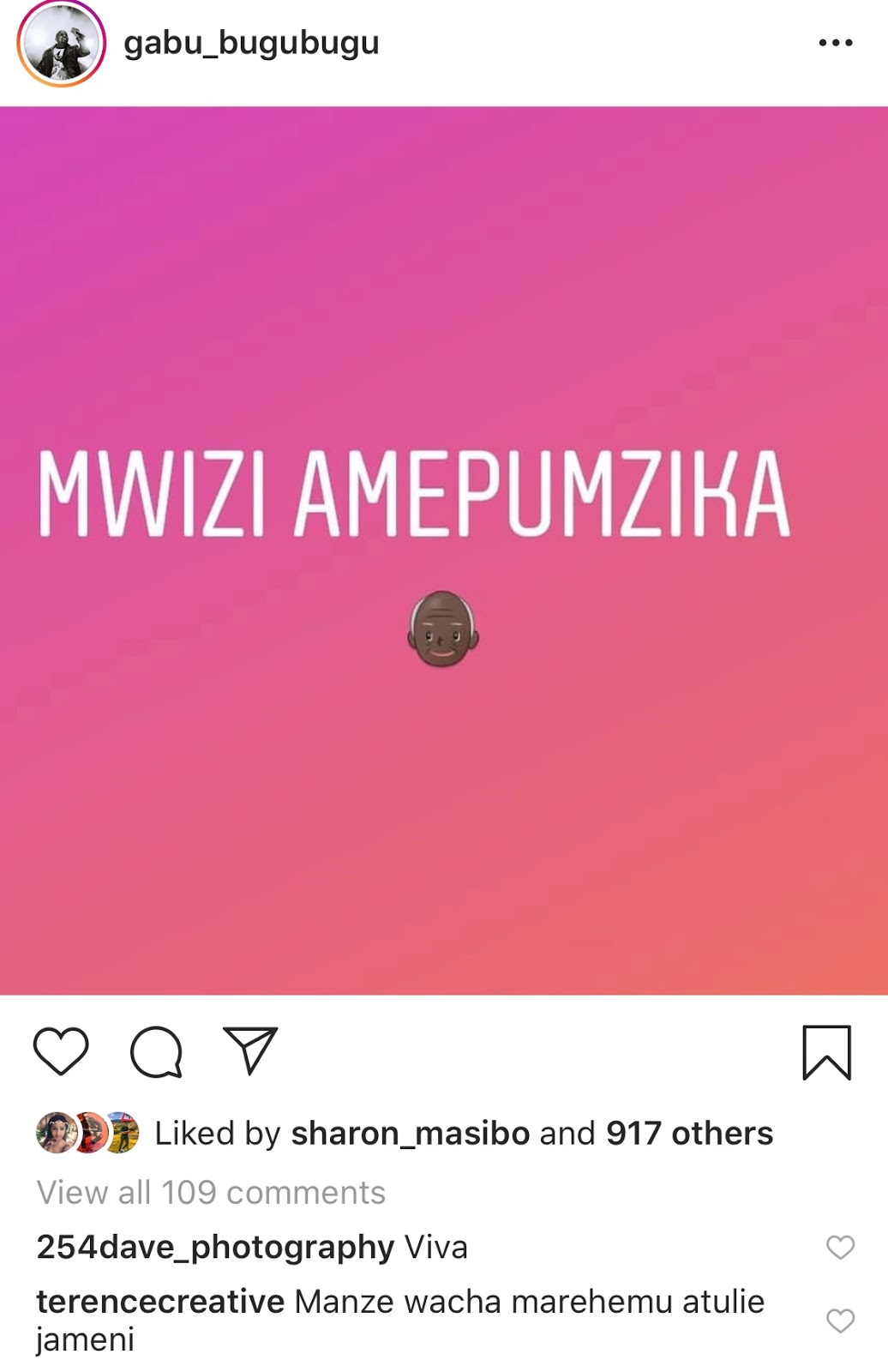
Task: Like the post with heart icon
Action: click(61, 1050)
